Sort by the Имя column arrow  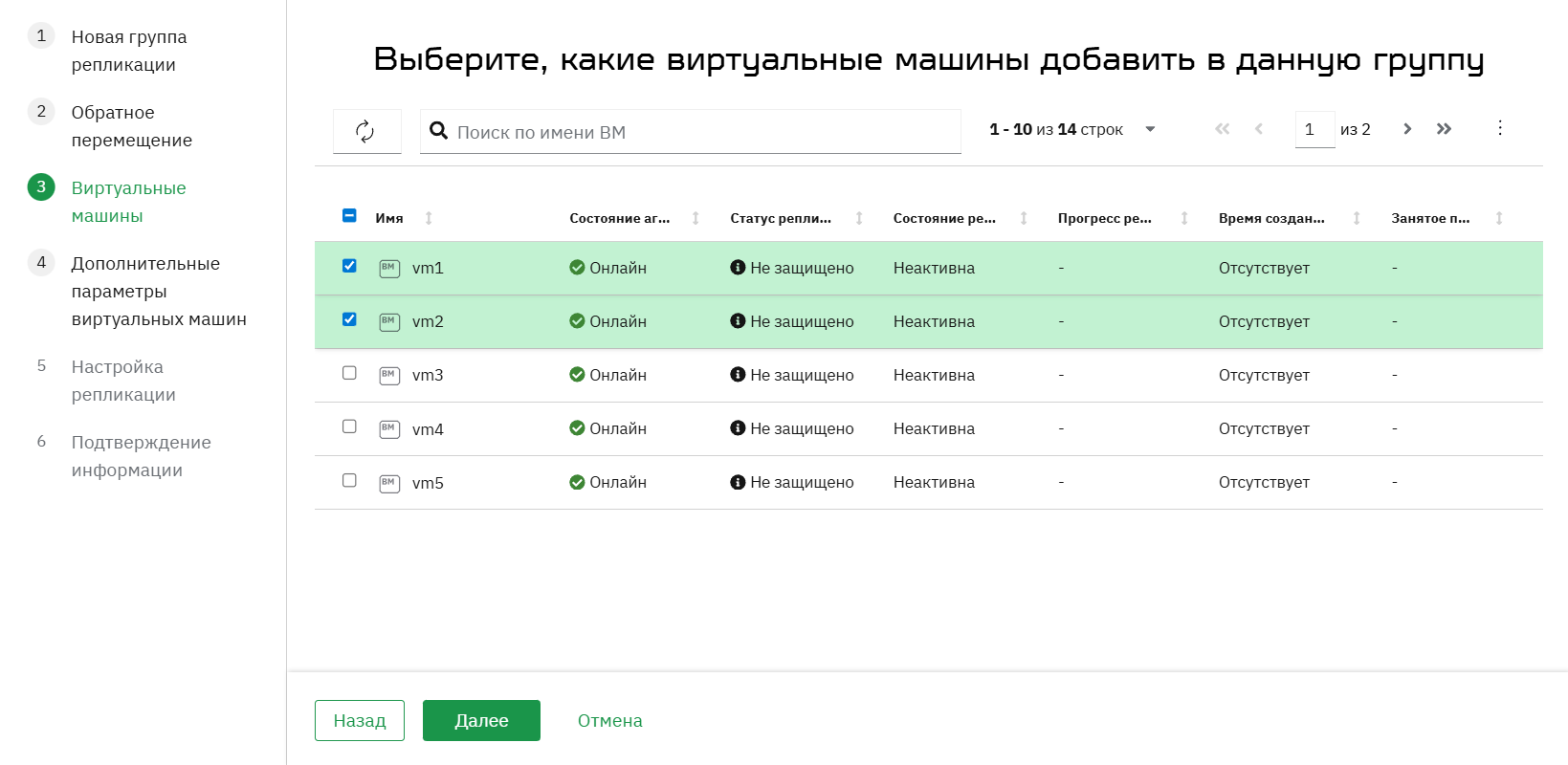coord(429,218)
